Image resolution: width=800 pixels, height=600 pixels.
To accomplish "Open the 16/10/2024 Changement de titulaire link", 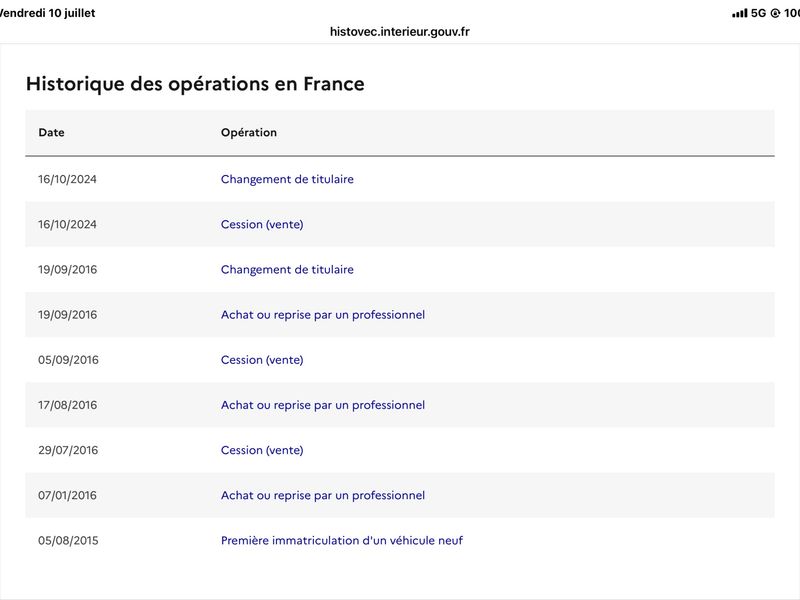I will [287, 179].
